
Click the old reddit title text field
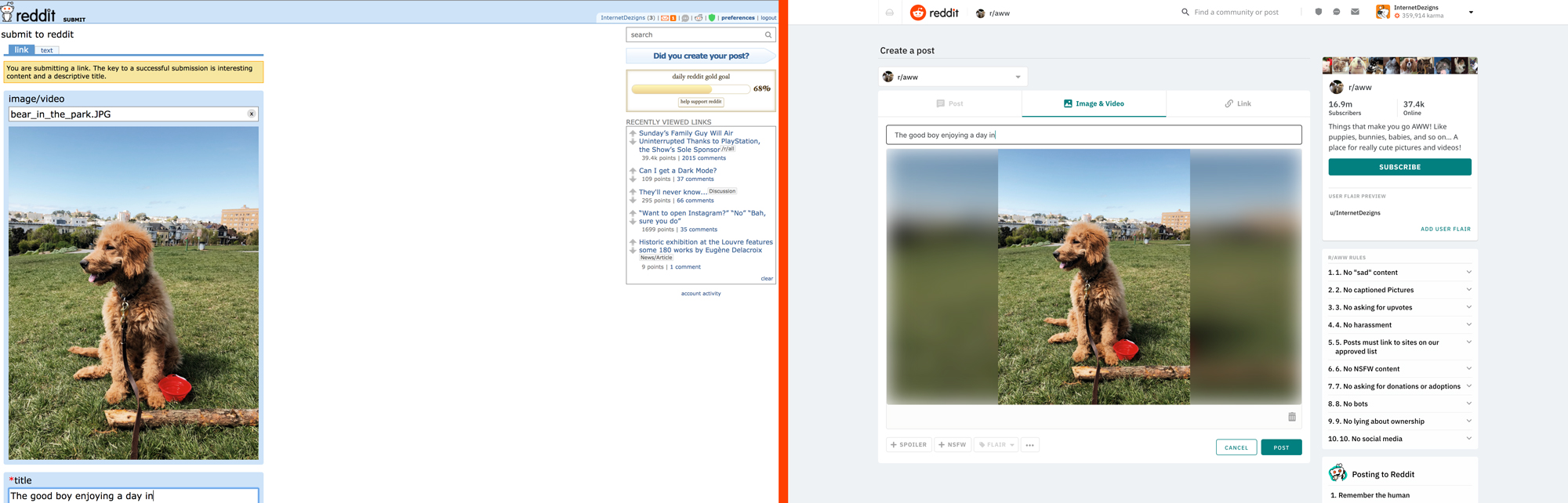(133, 495)
